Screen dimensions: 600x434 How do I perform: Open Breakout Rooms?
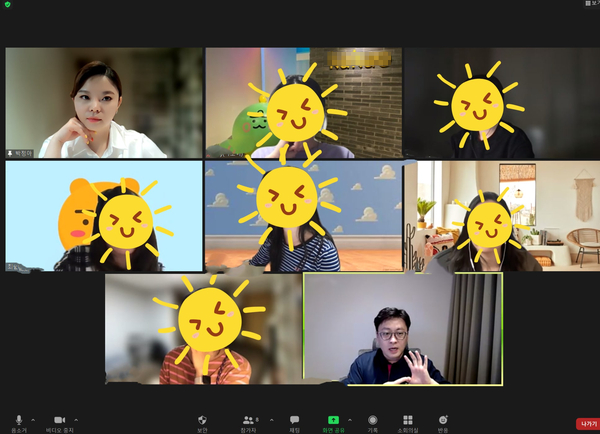pos(408,423)
